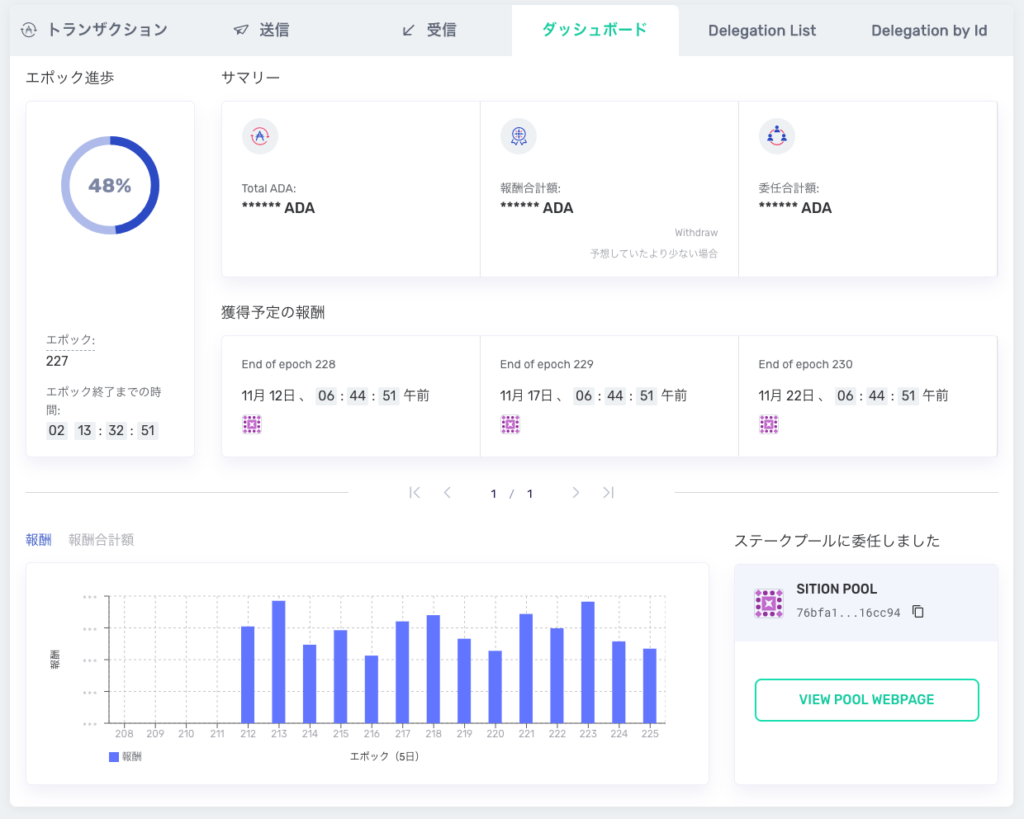Click the Withdraw link in rewards card
The image size is (1024, 819).
[x=695, y=233]
